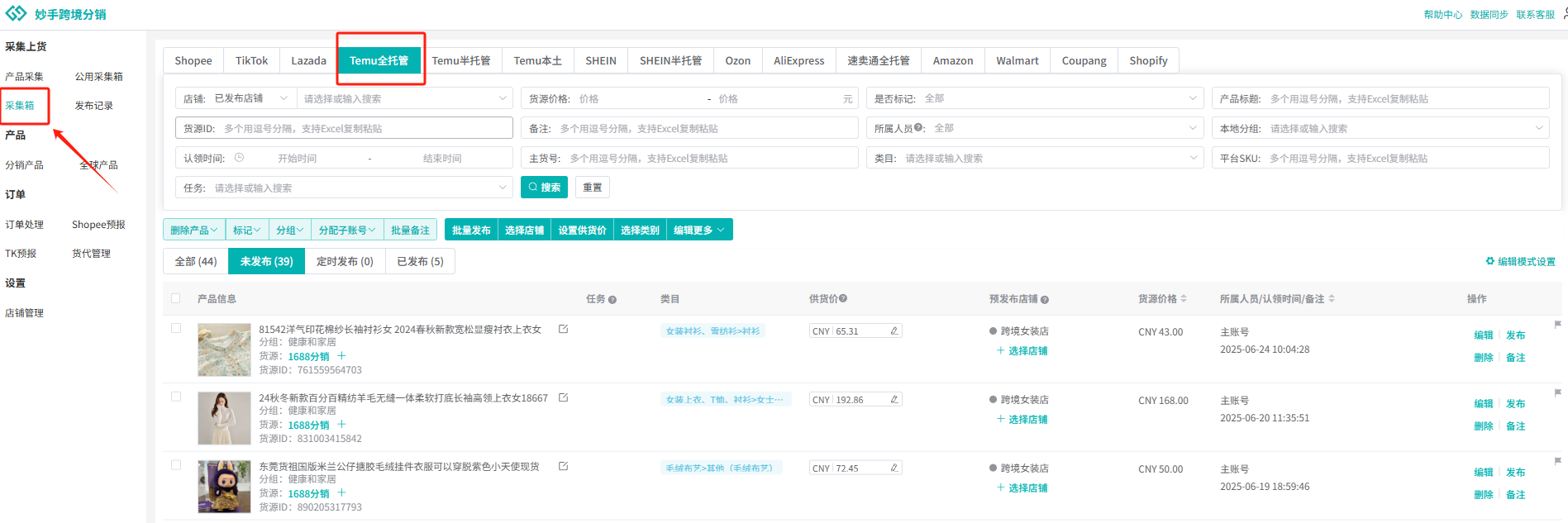1568x523 pixels.
Task: Click pencil icon in CNY 65.31 price field
Action: [894, 330]
